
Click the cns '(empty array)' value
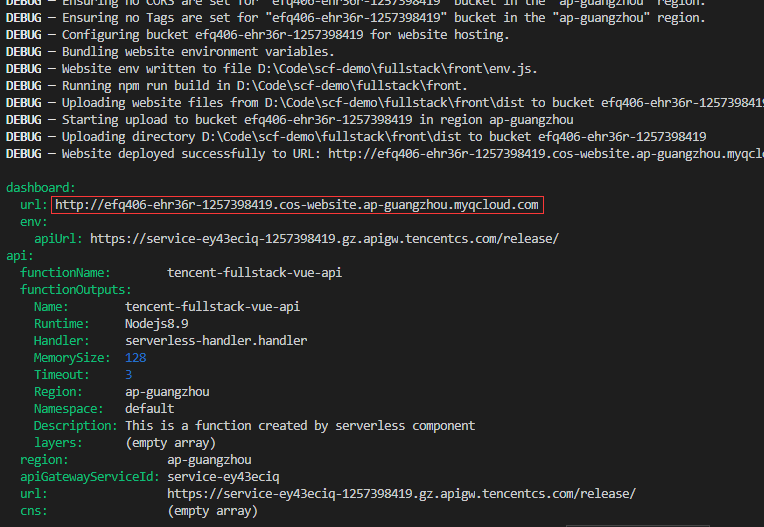pos(212,511)
